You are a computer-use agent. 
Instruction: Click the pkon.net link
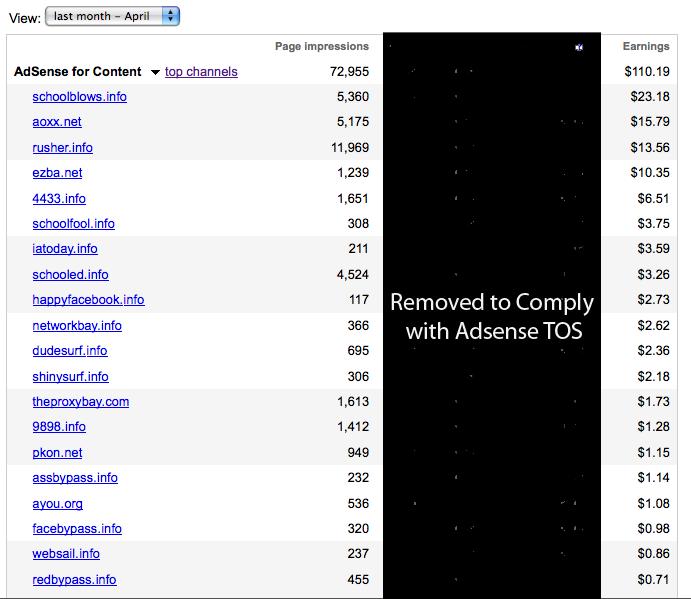(x=57, y=453)
